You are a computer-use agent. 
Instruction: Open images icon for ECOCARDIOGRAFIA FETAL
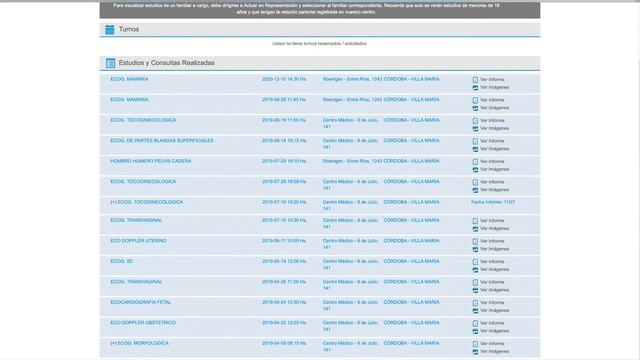pos(475,311)
